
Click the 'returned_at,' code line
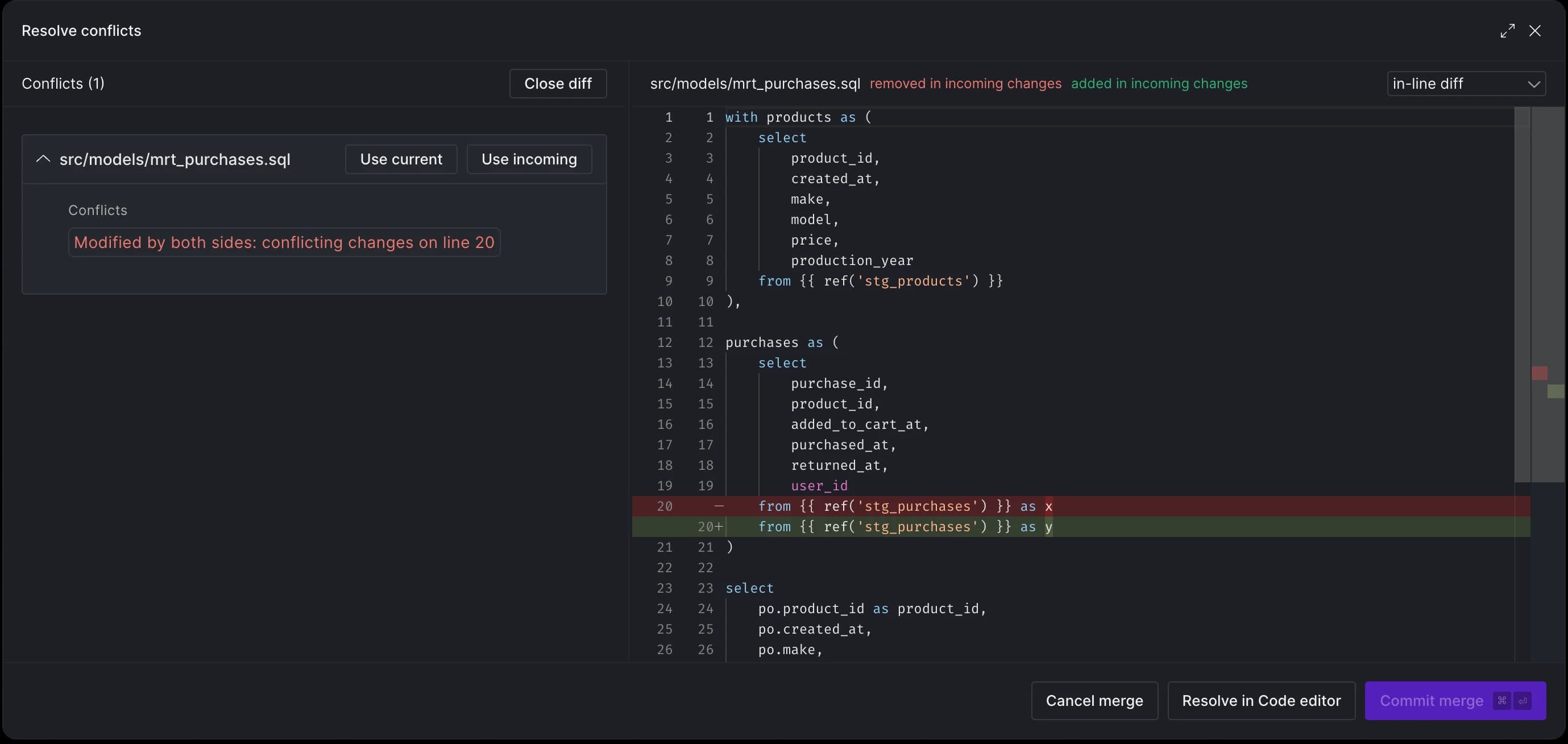click(x=839, y=465)
